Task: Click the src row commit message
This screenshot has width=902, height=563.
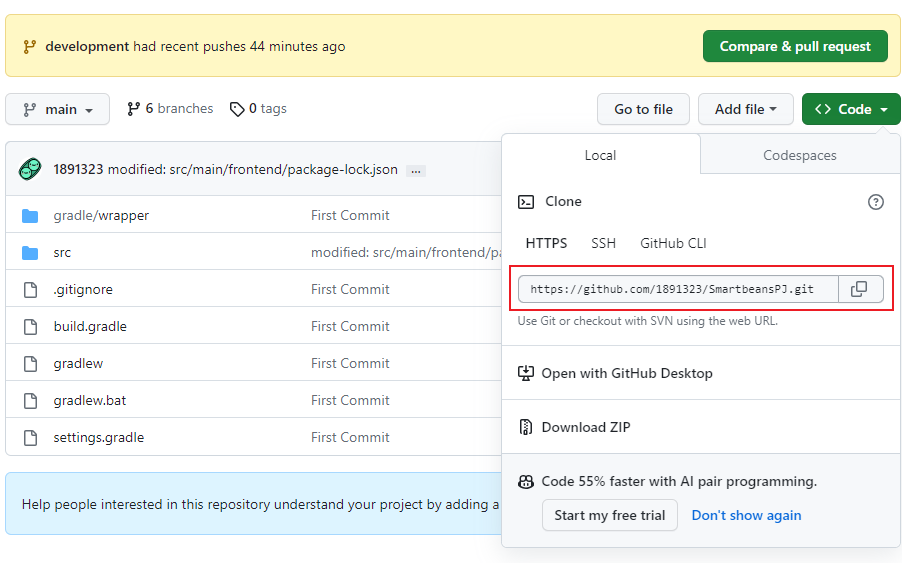Action: [x=406, y=252]
